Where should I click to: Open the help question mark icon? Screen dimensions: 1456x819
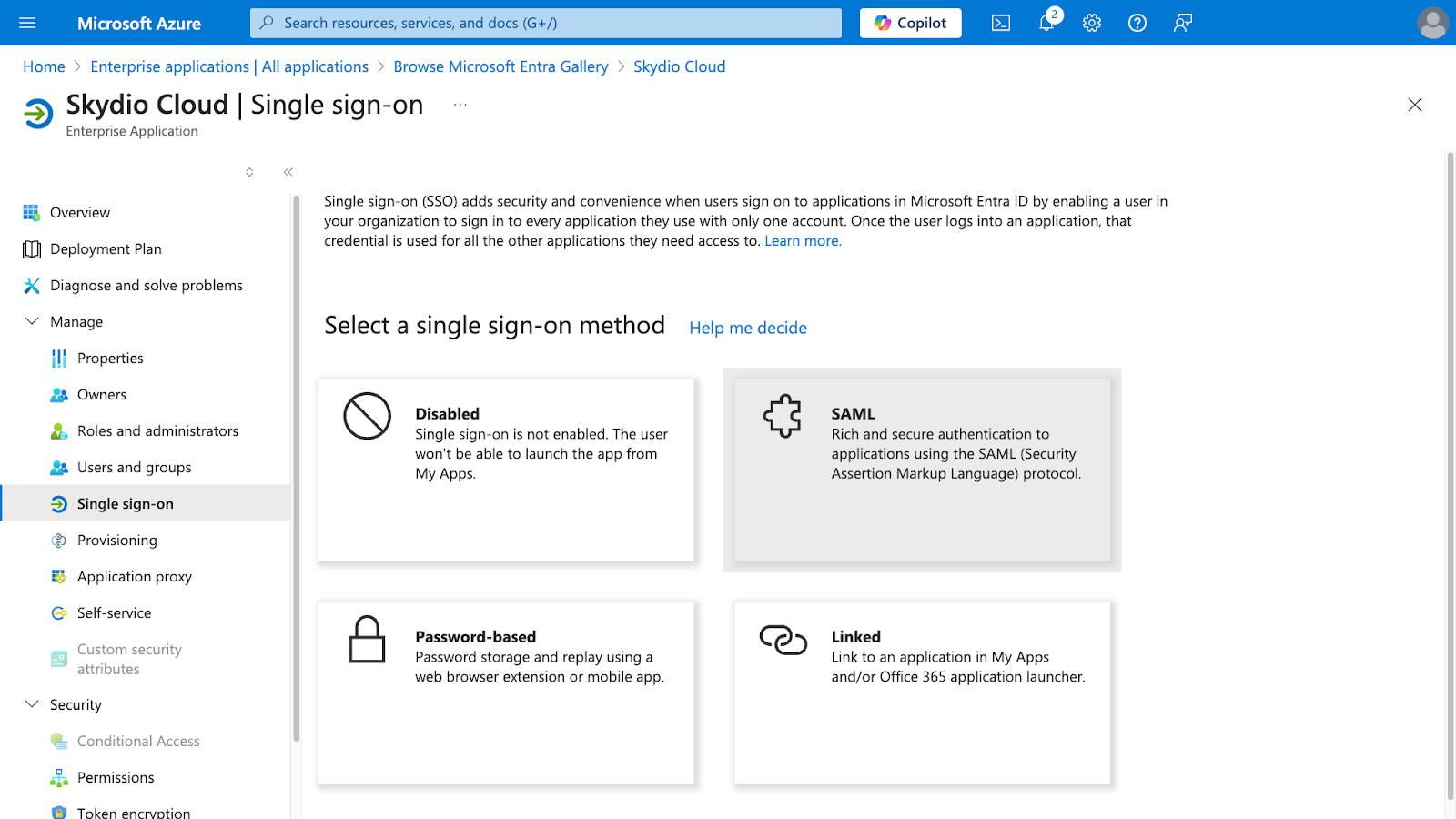1137,23
